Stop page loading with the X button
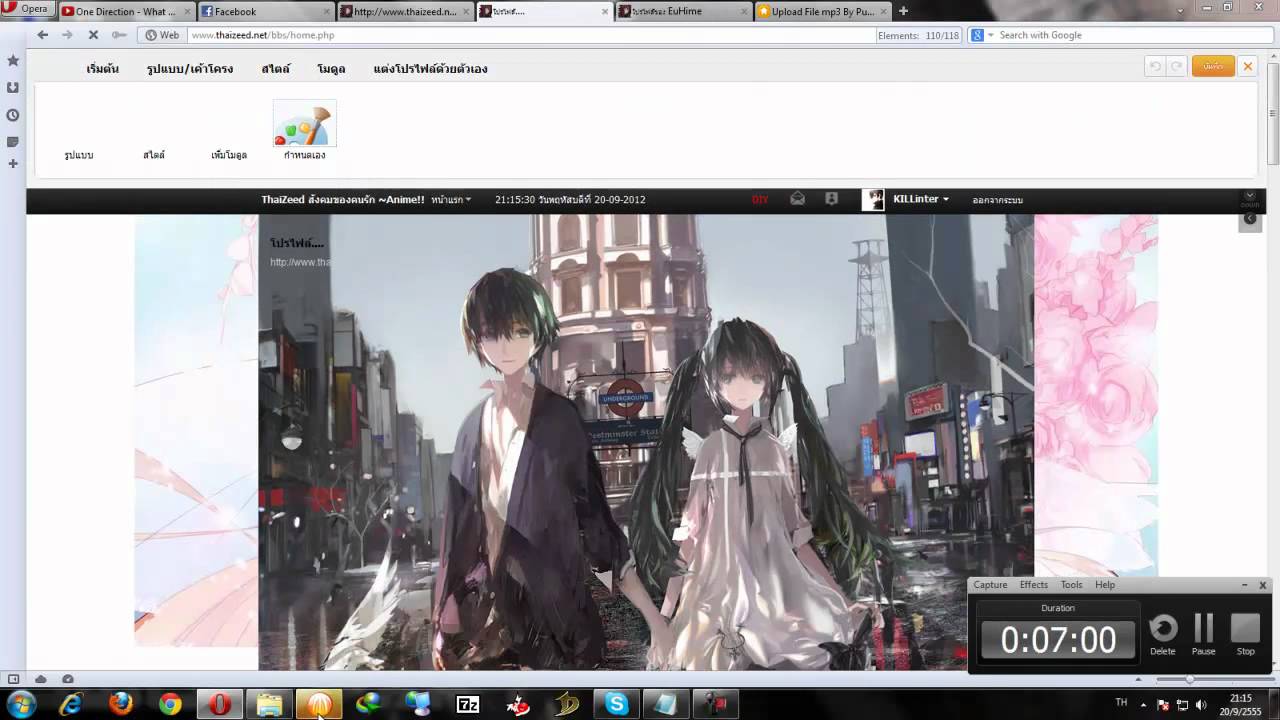1280x720 pixels. tap(93, 35)
